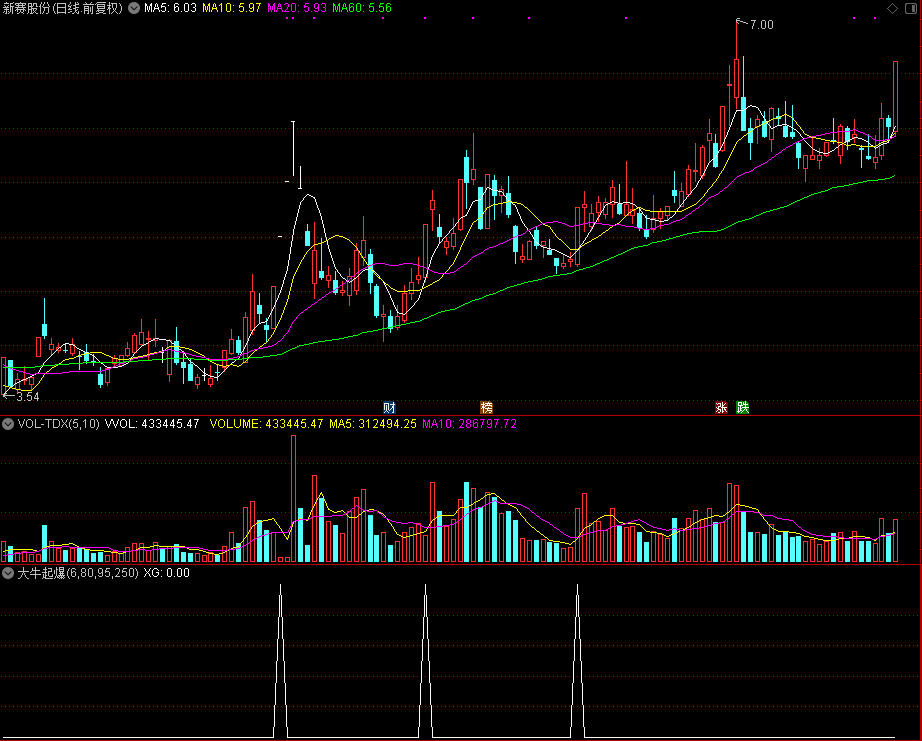Open the 跌 marker on timeline
The image size is (922, 741).
743,408
